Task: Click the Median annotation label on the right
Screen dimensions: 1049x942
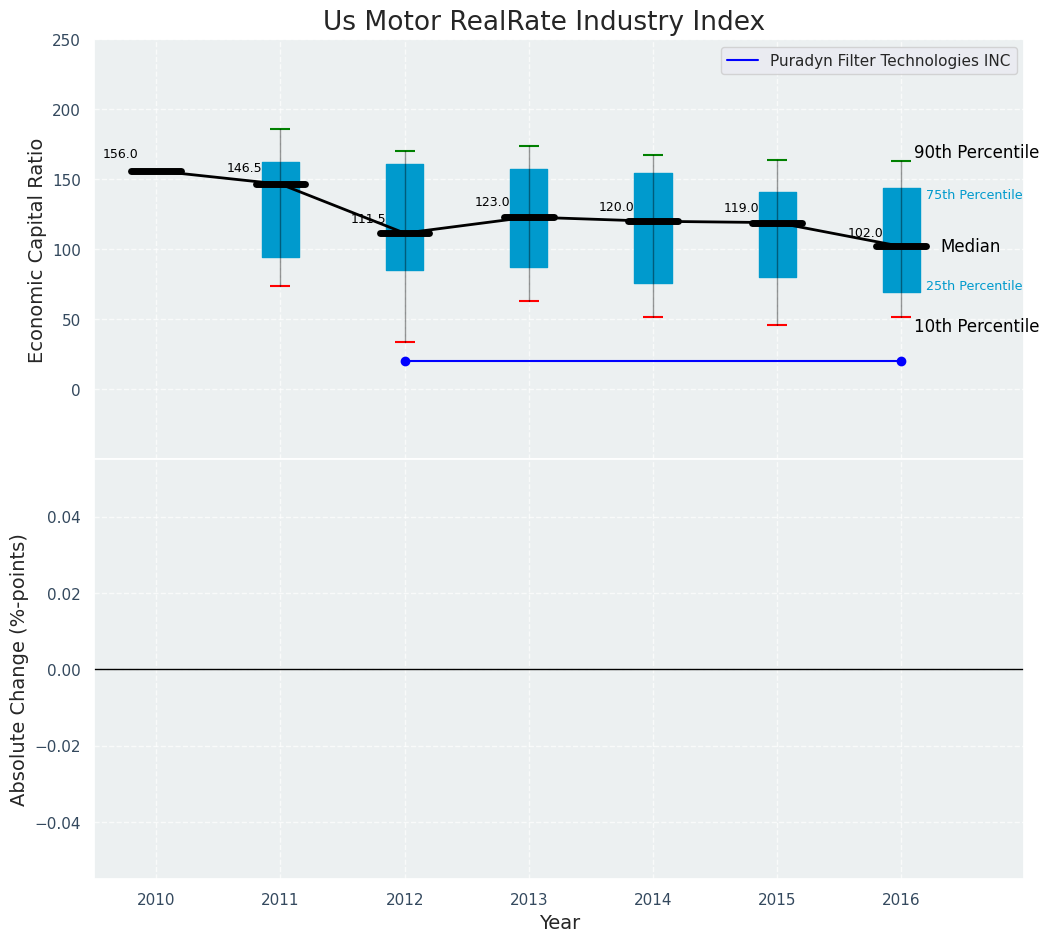Action: [969, 246]
